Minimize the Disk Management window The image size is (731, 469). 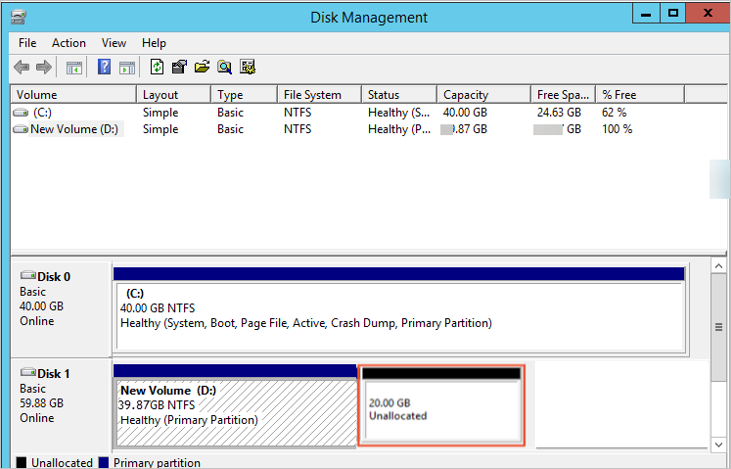[646, 14]
